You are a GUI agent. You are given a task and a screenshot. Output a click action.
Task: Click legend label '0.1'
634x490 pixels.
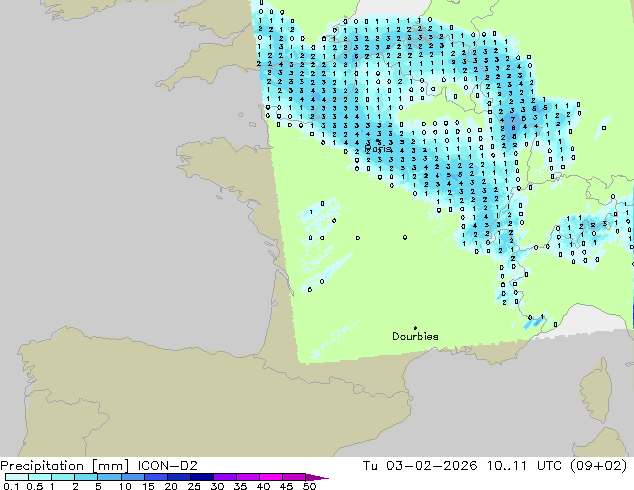point(11,486)
